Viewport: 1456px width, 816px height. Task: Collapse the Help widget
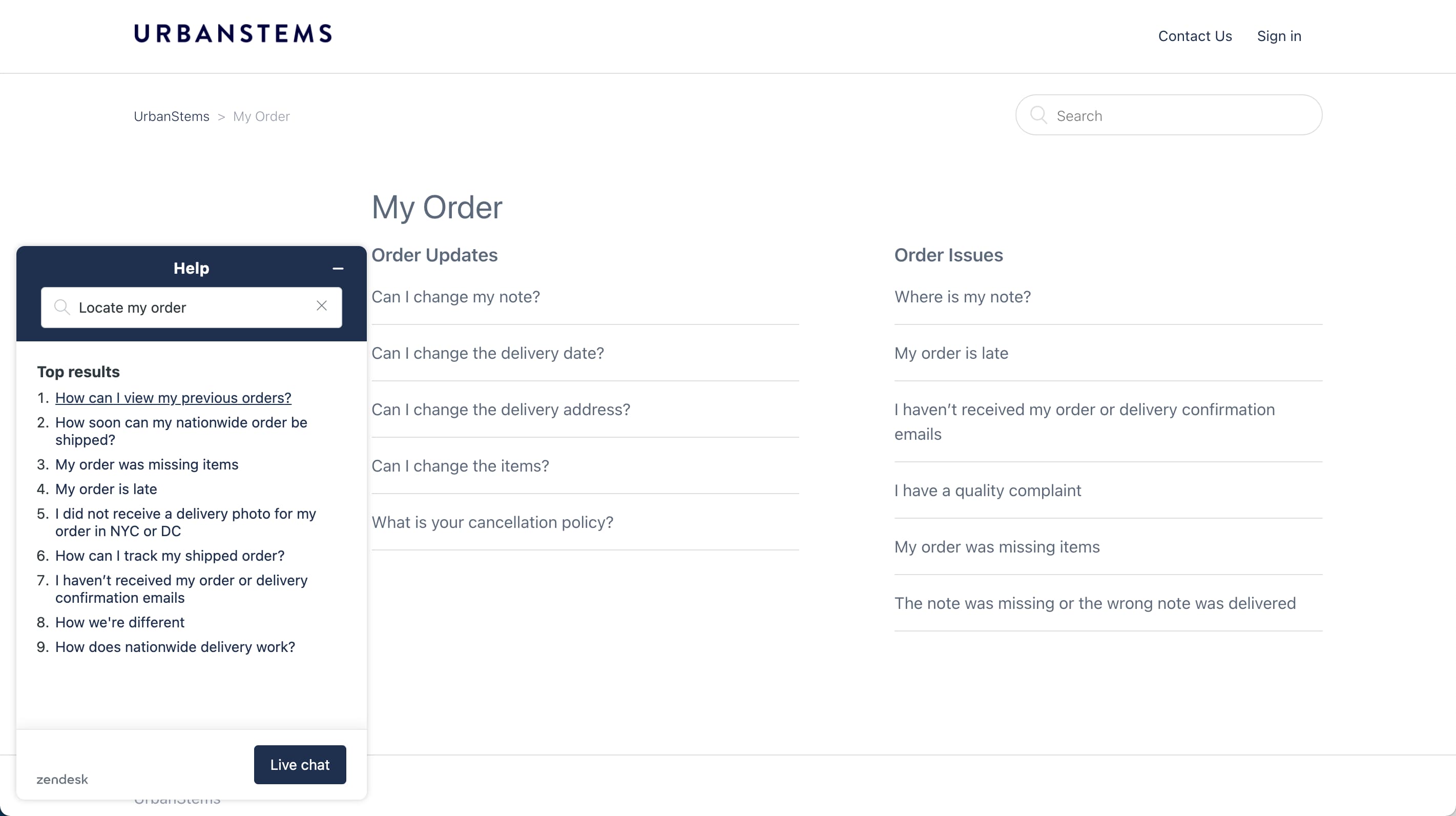pos(338,268)
